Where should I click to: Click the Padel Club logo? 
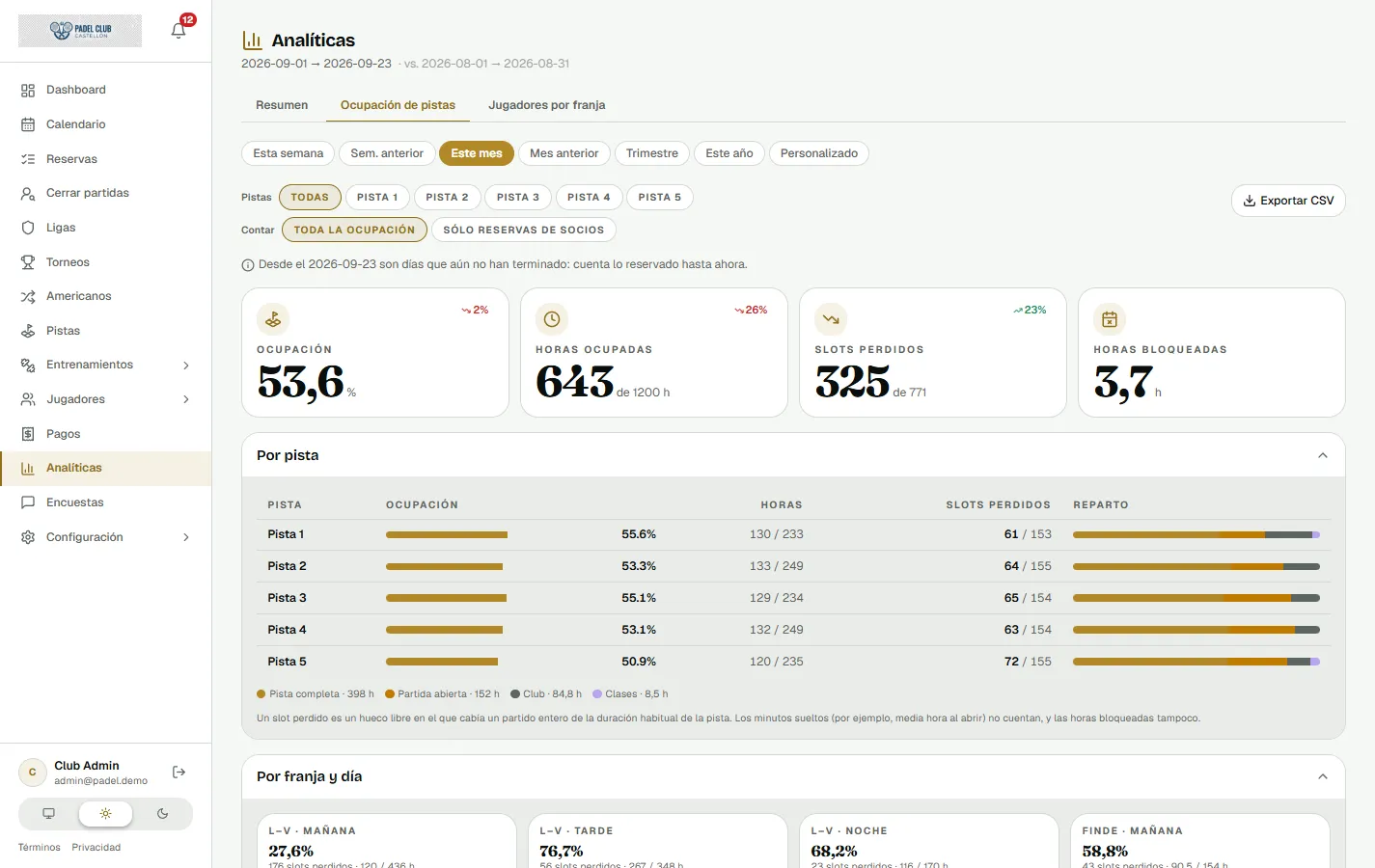(x=80, y=31)
